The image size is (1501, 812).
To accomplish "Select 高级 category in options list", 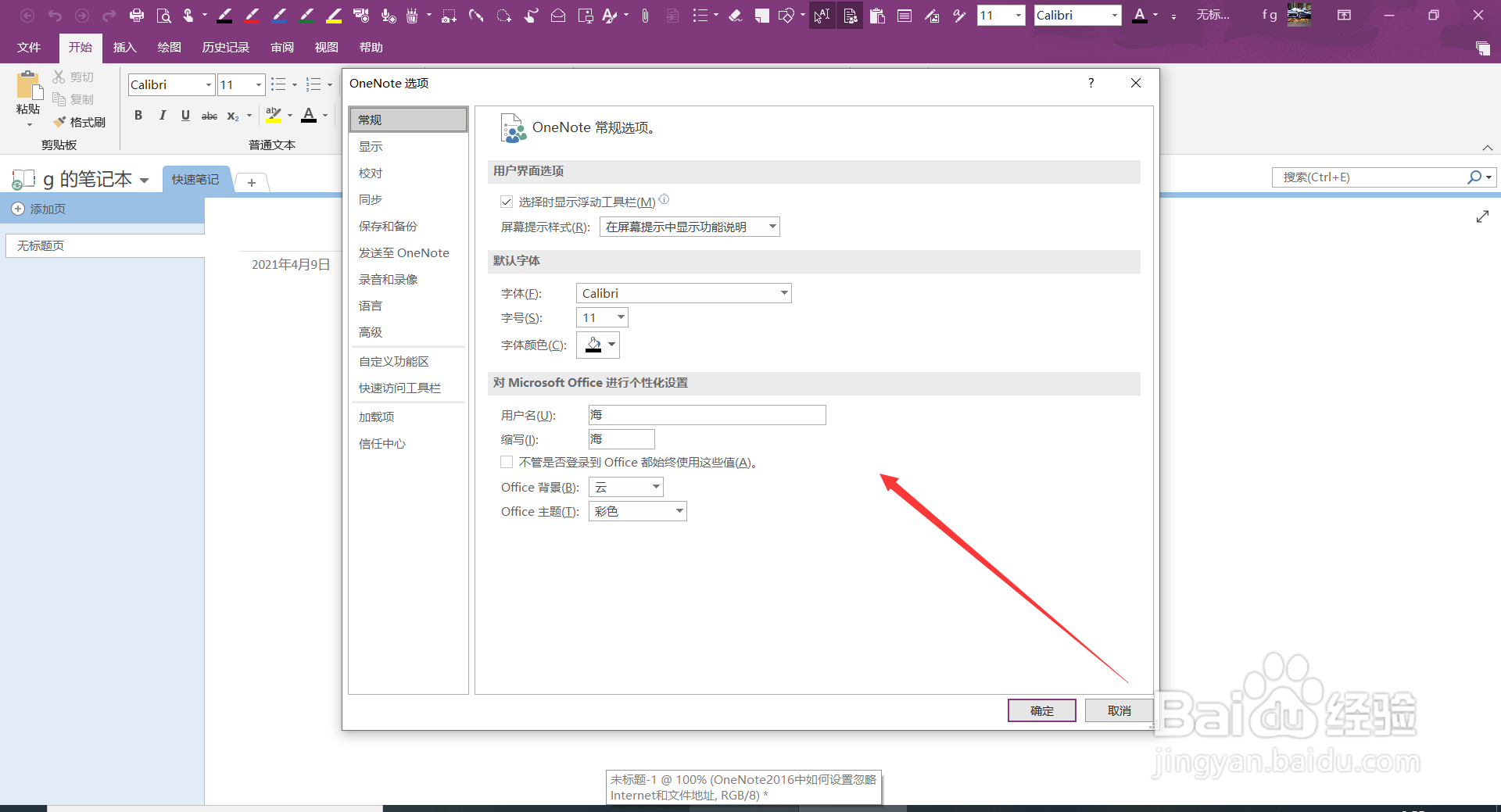I will click(x=408, y=332).
